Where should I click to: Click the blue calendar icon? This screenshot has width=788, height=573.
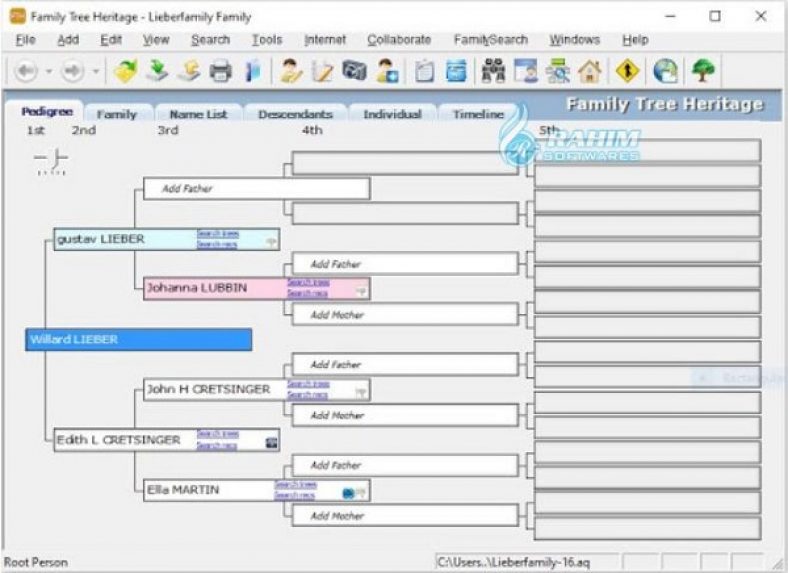456,71
